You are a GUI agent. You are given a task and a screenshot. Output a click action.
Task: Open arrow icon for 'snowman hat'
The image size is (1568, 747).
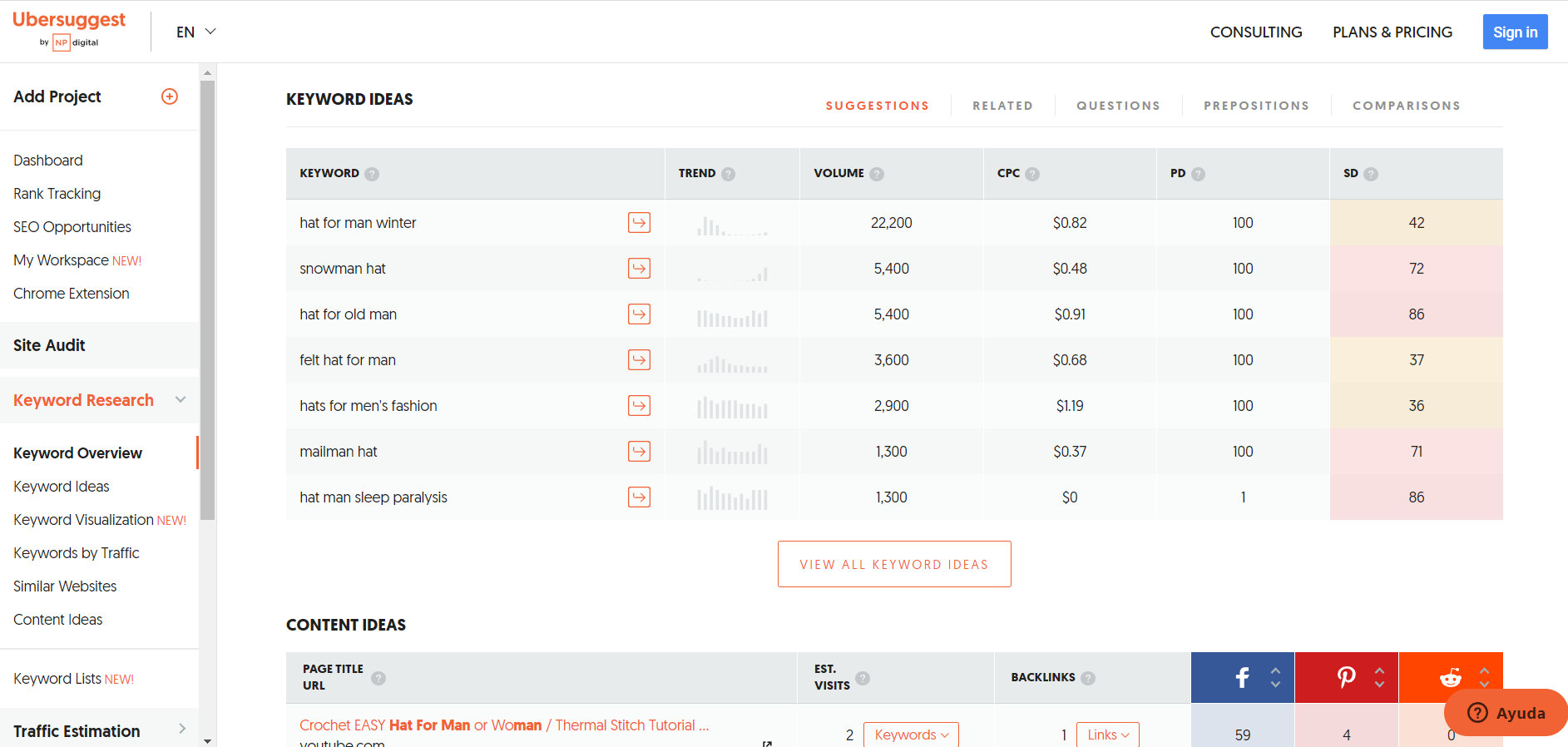click(x=639, y=269)
